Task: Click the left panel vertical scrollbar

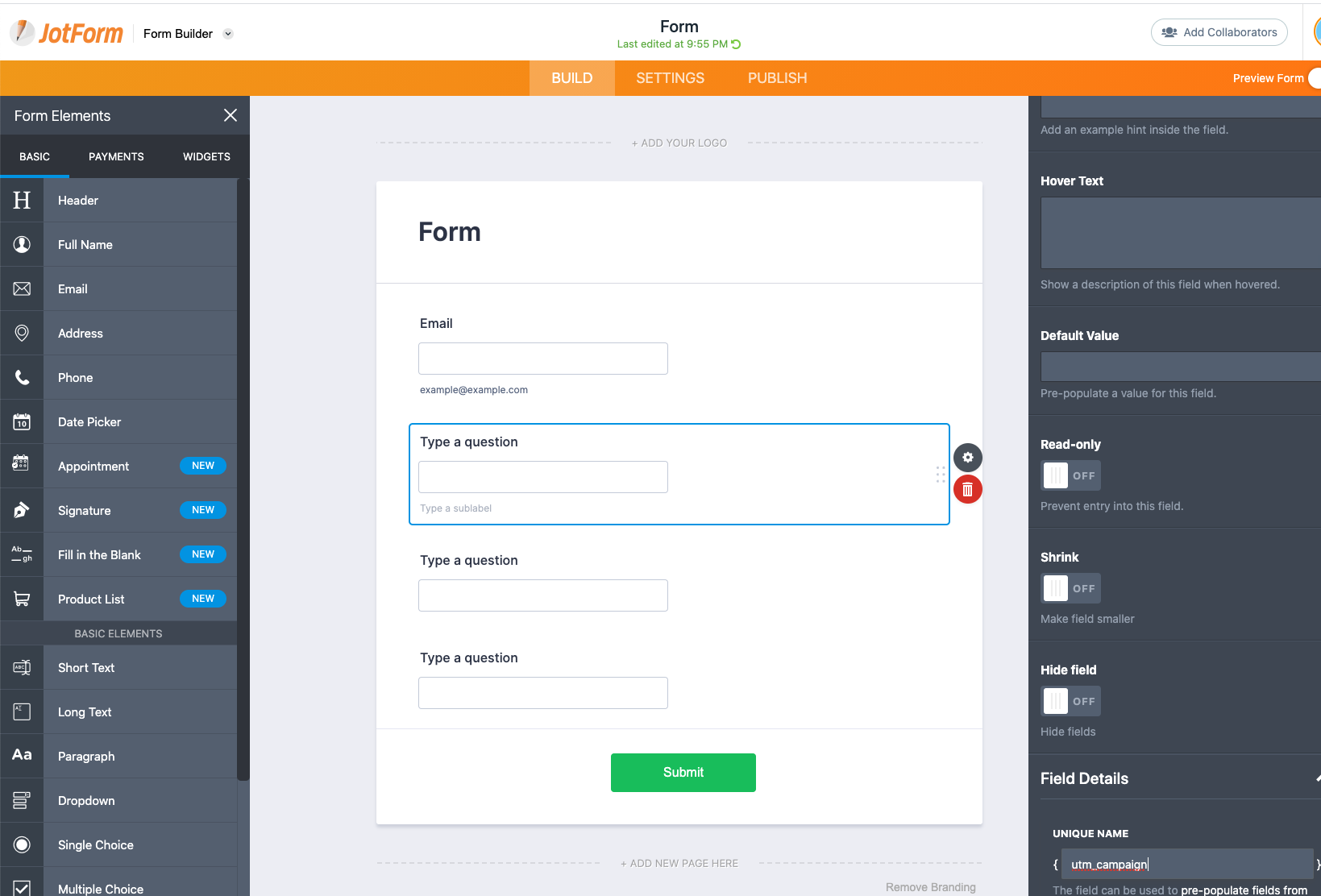Action: (x=243, y=483)
